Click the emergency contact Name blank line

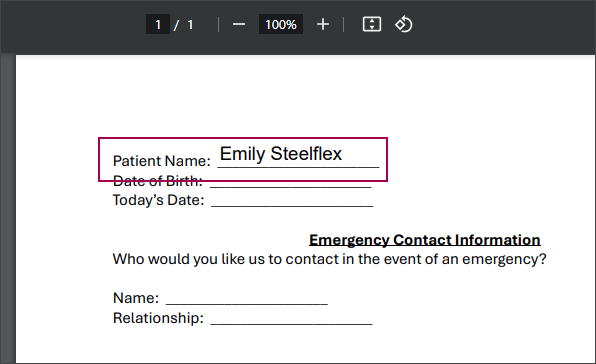tap(247, 301)
